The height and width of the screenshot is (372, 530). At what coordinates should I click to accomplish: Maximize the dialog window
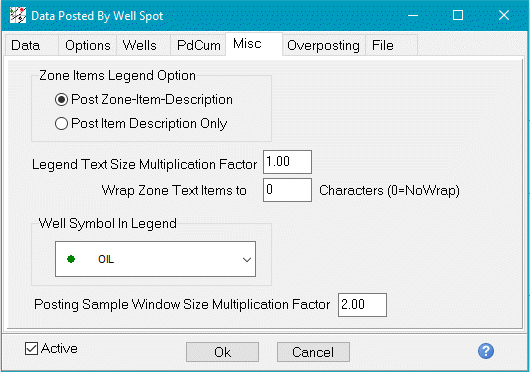tap(458, 15)
